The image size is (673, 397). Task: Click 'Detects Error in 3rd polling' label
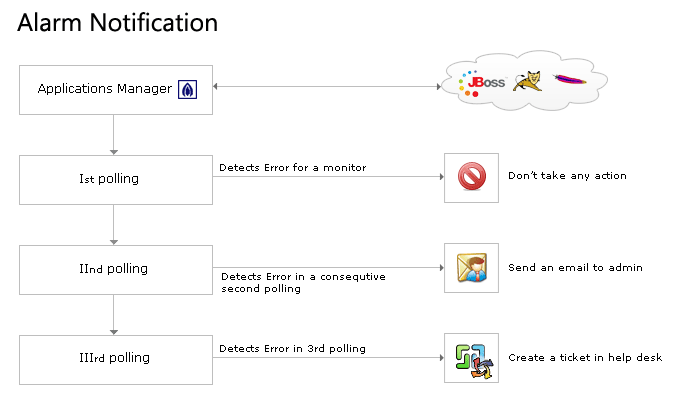(292, 349)
